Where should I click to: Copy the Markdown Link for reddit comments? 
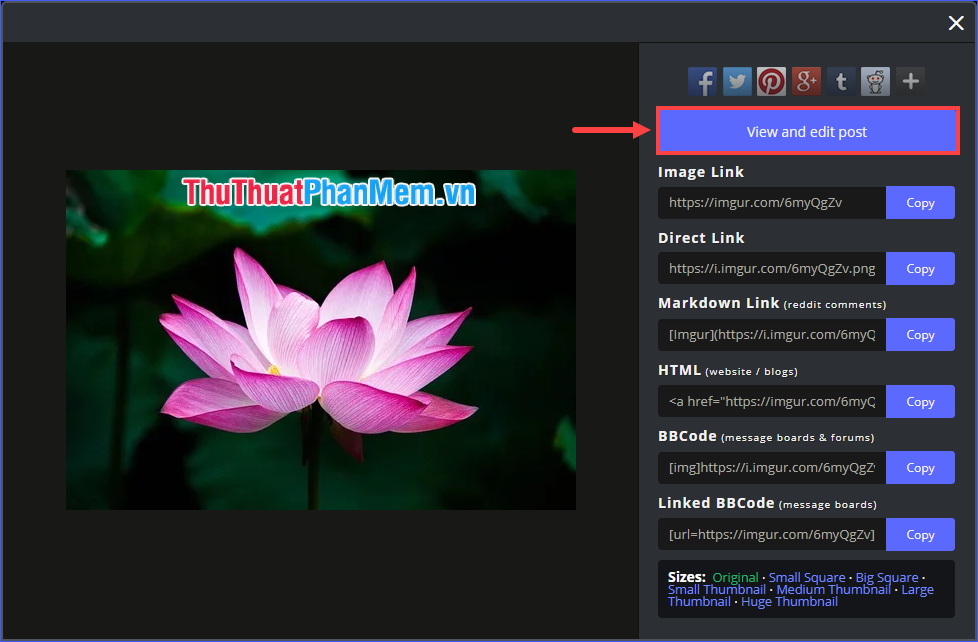coord(920,334)
